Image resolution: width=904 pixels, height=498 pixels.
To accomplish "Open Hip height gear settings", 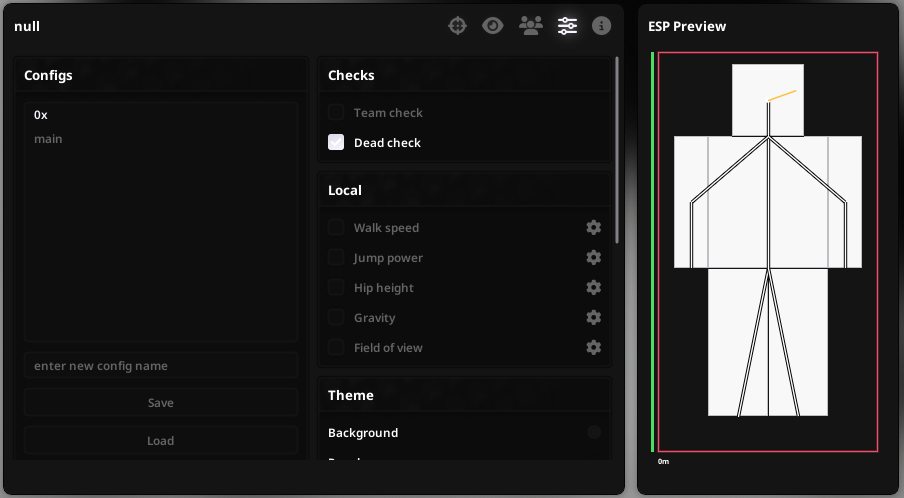I will click(594, 288).
